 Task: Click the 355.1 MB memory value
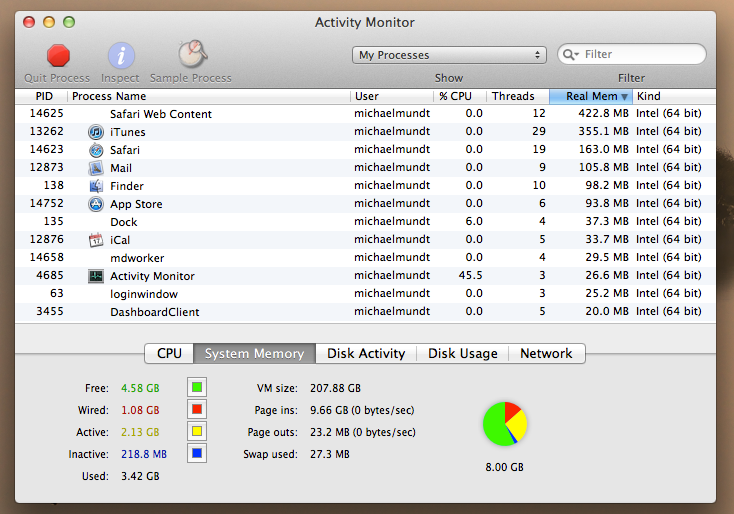point(603,132)
